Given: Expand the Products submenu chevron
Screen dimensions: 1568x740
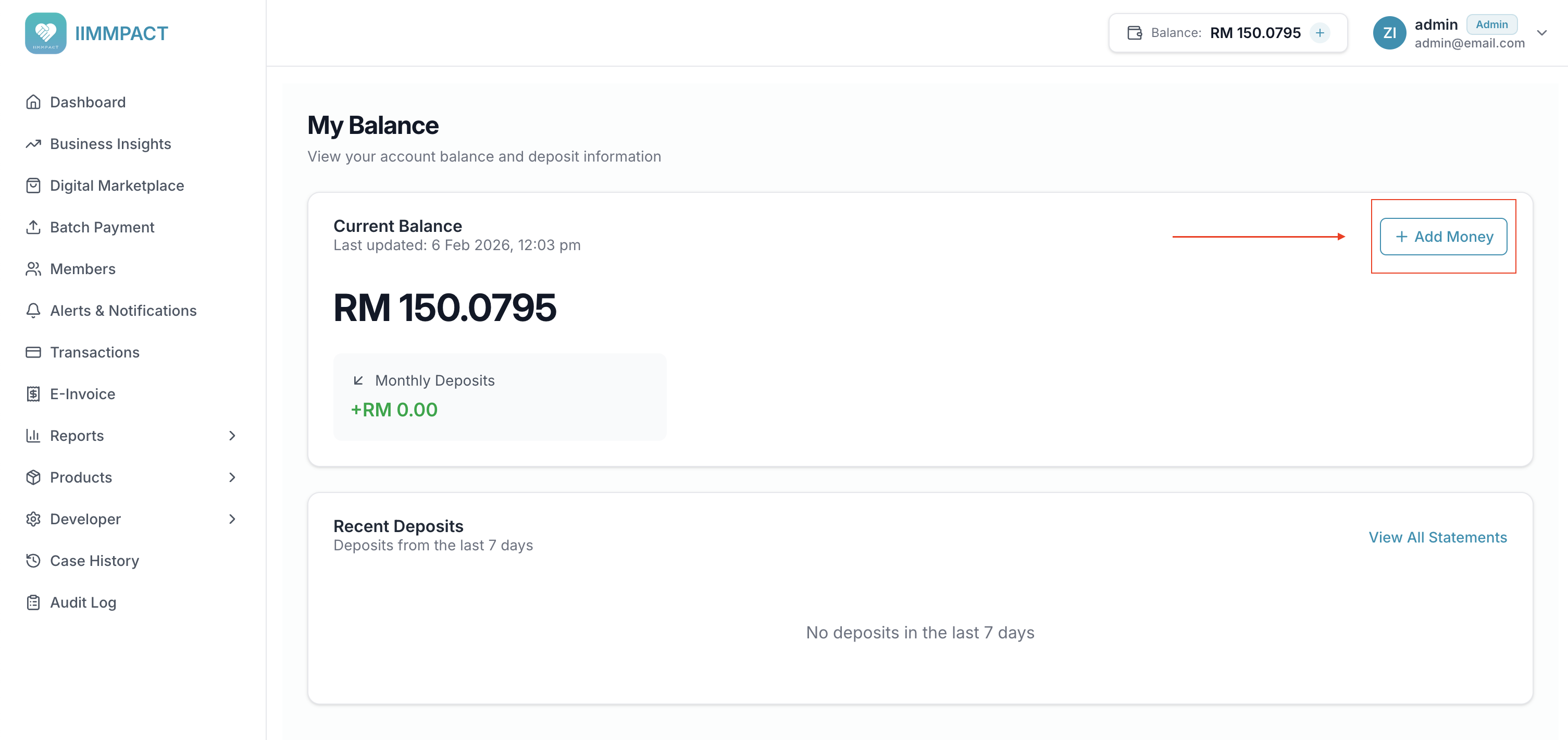Looking at the screenshot, I should click(x=232, y=477).
